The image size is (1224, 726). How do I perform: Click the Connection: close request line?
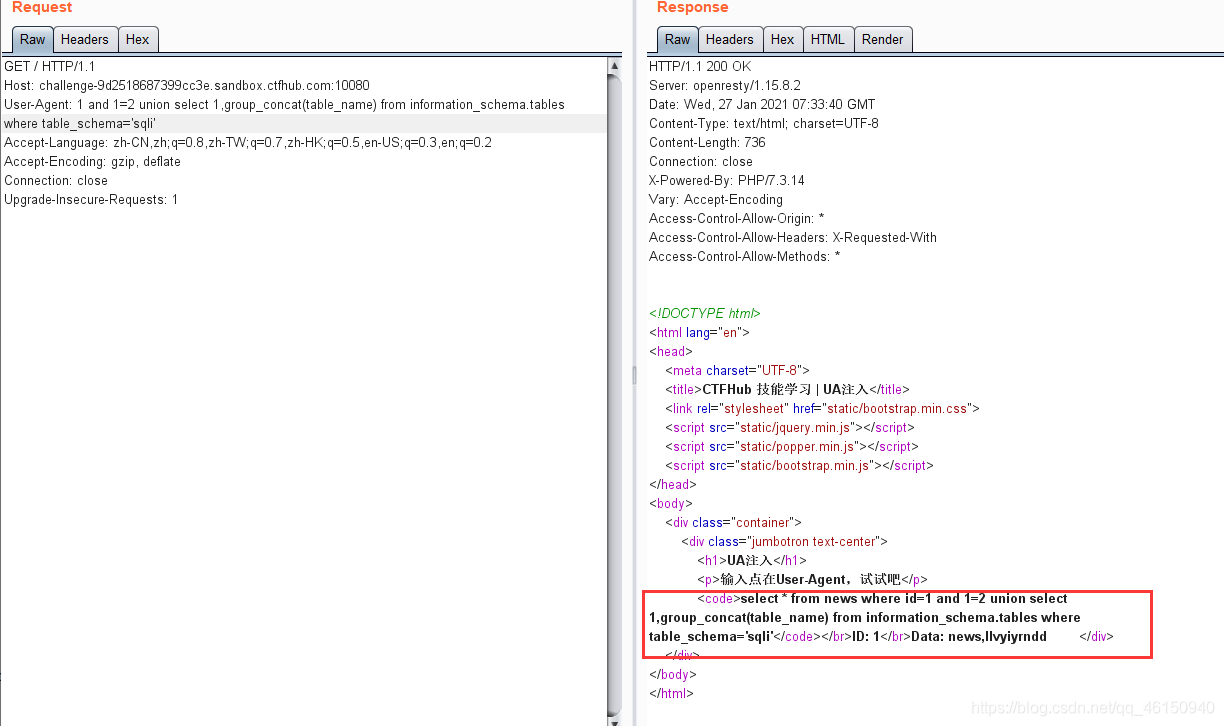click(x=56, y=180)
